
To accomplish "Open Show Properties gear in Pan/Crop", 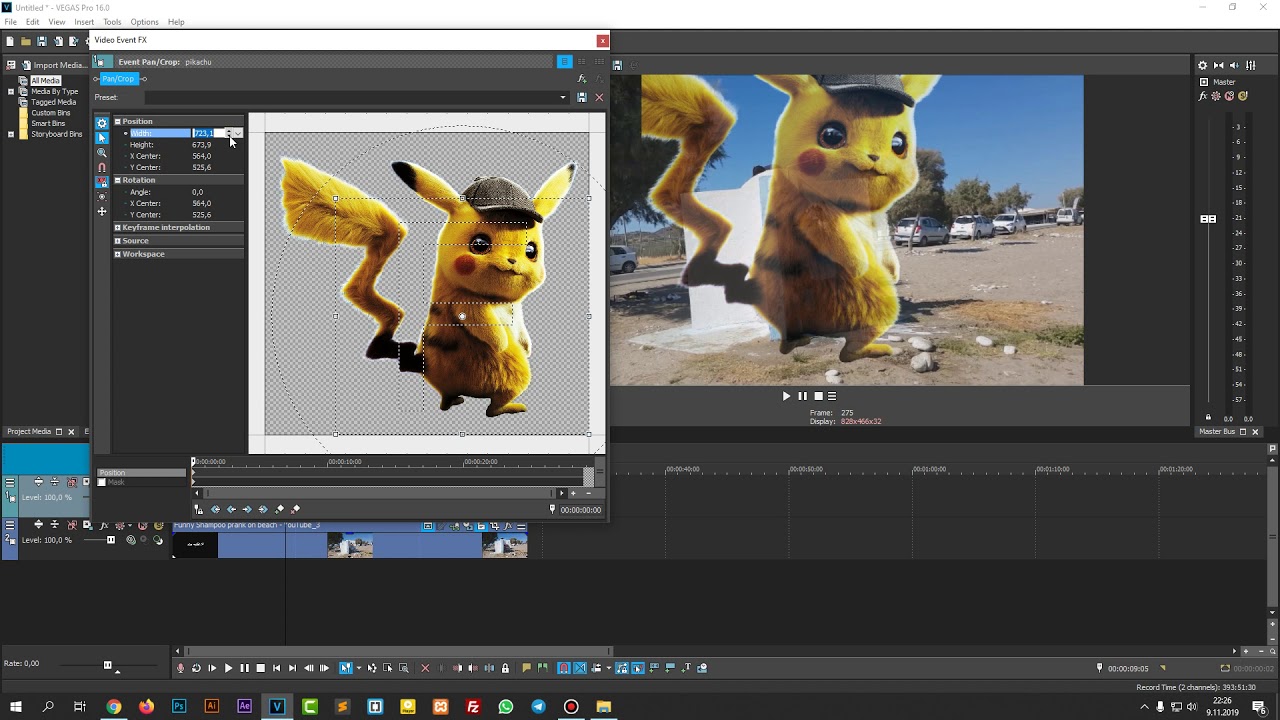I will click(102, 123).
